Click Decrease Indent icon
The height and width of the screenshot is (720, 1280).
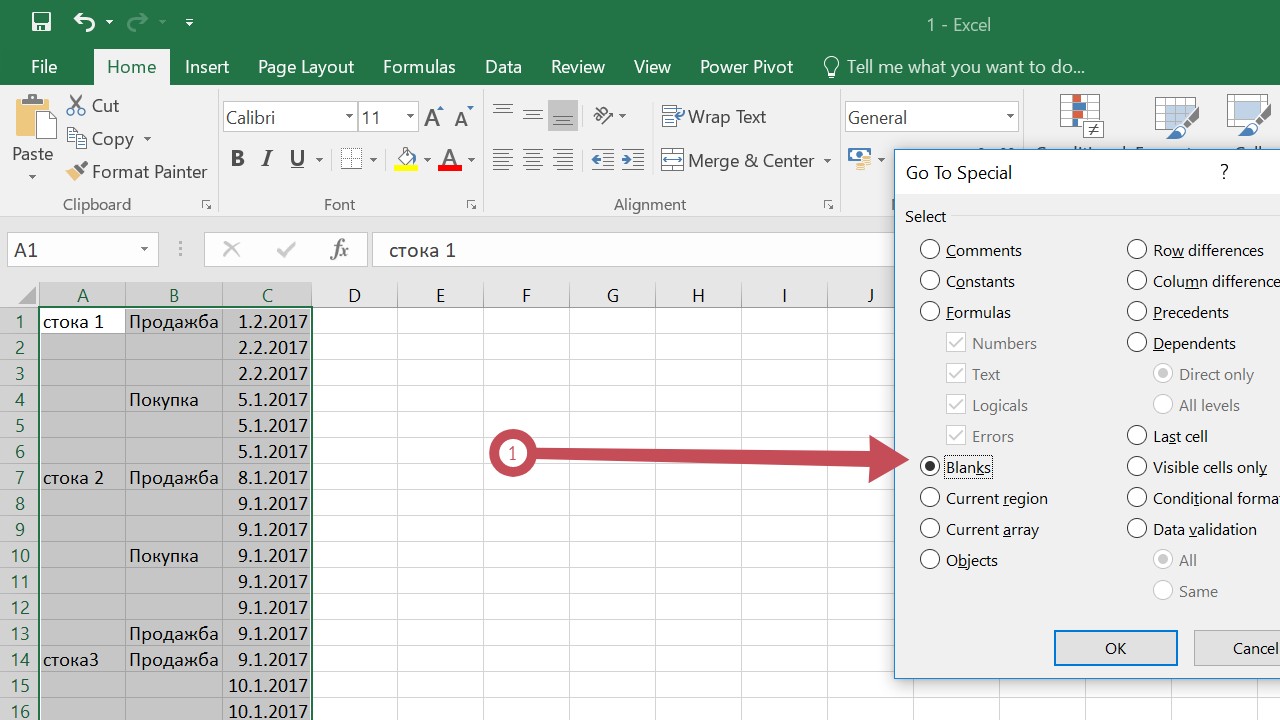(x=603, y=159)
